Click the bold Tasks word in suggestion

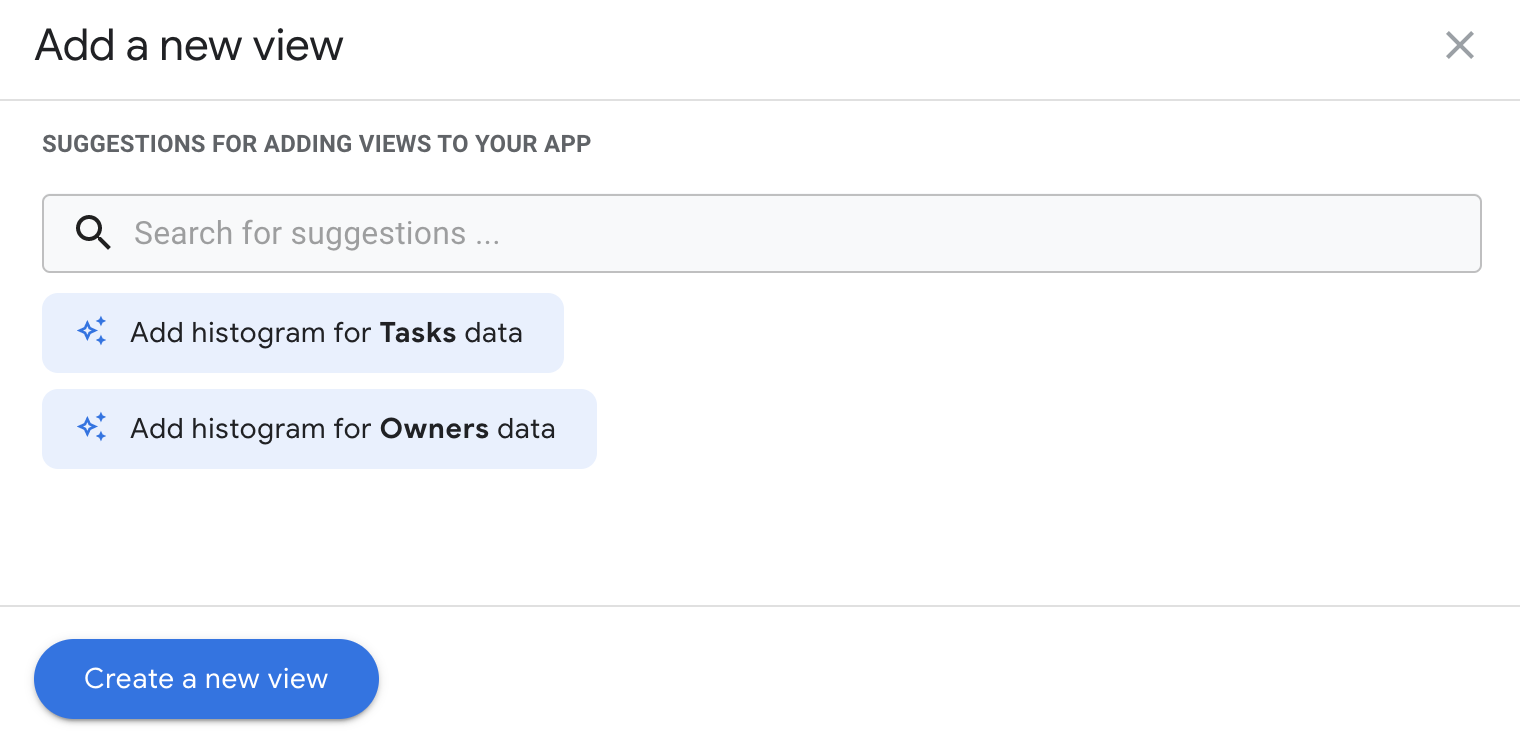click(x=418, y=333)
